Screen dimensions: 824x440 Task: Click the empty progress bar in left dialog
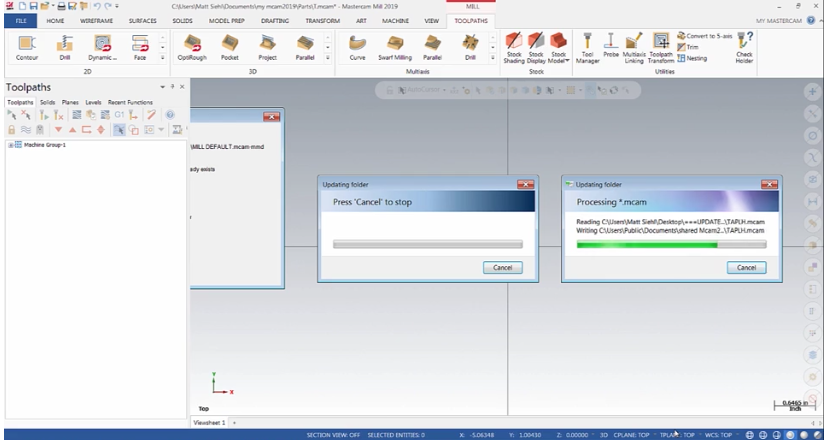[x=428, y=244]
